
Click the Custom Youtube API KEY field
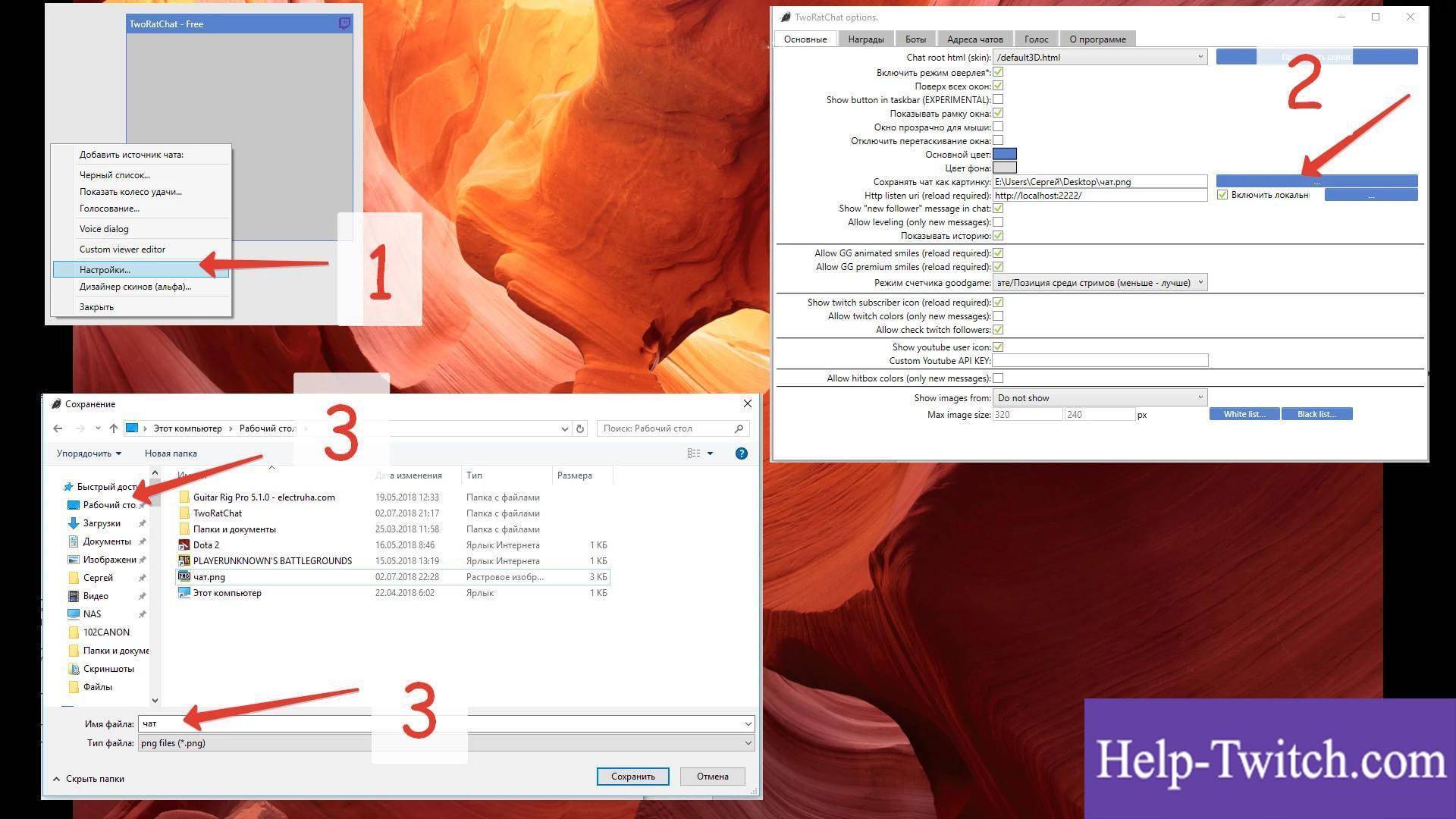click(1100, 360)
